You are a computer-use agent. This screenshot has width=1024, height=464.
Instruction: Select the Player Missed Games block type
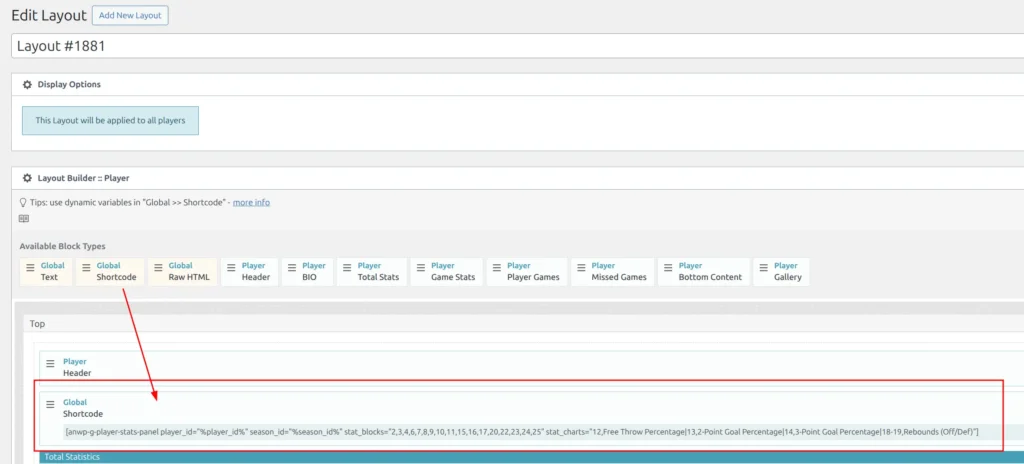(613, 272)
